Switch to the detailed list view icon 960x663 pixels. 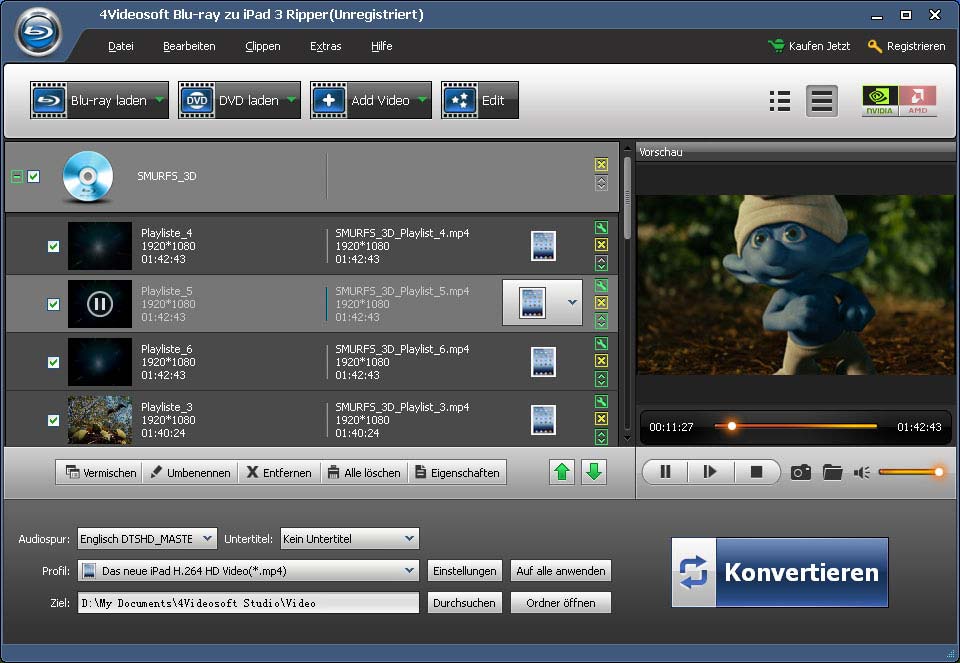click(x=822, y=101)
